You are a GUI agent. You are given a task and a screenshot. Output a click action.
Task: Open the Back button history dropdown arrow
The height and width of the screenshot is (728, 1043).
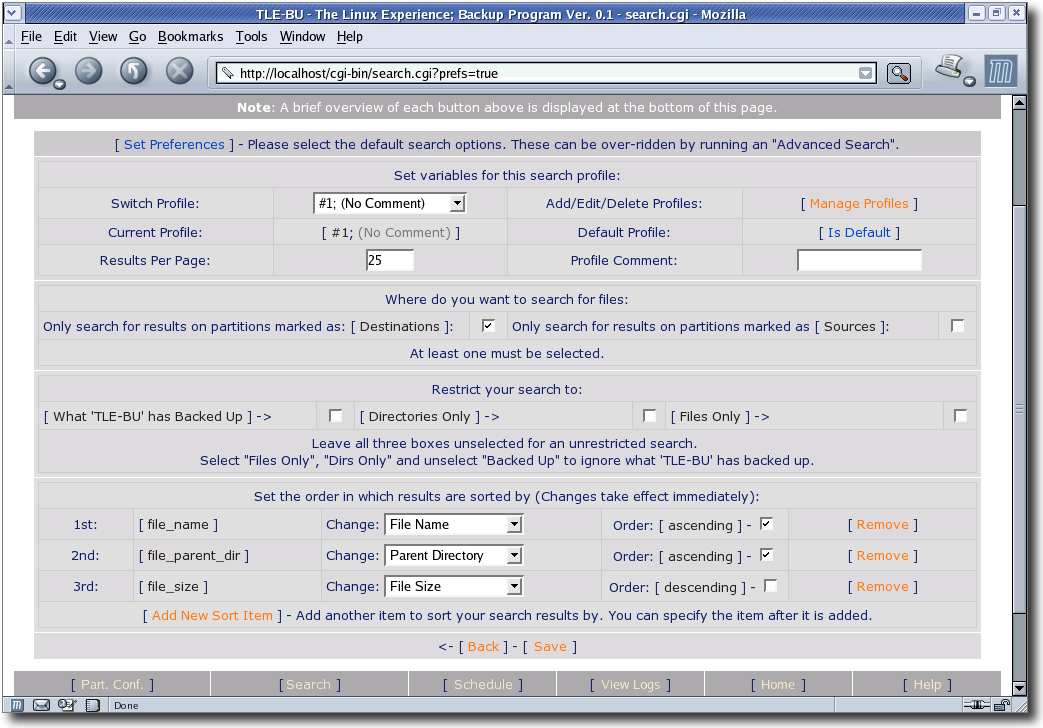[x=60, y=85]
